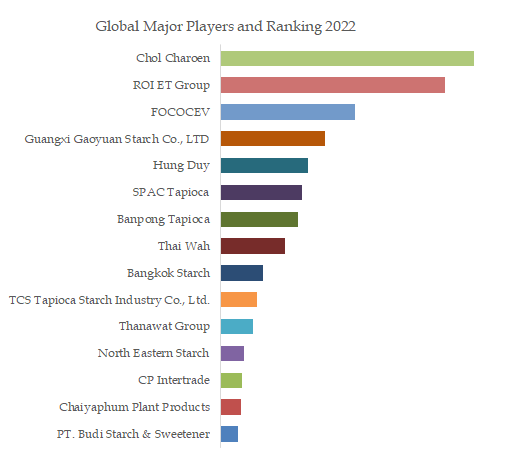Click the blue FOCOCEV bar
This screenshot has width=508, height=462.
coord(288,112)
